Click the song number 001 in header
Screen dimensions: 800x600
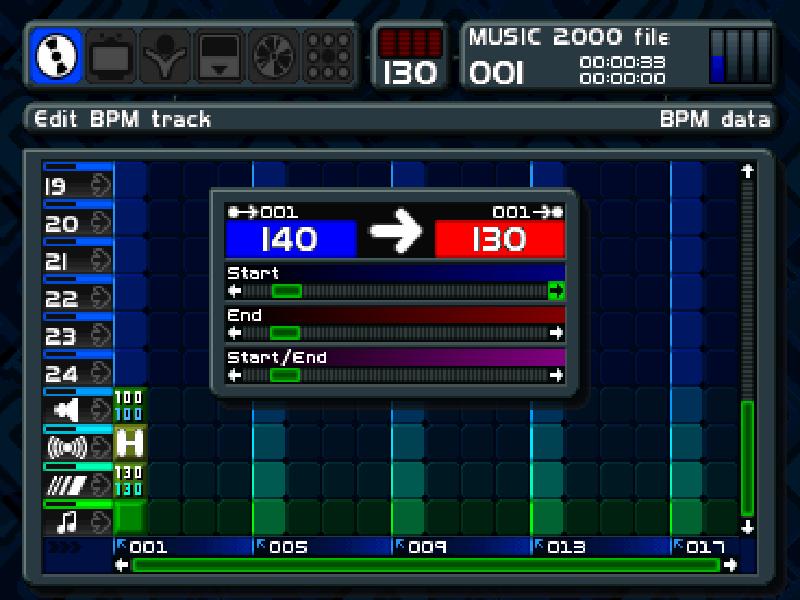click(496, 73)
